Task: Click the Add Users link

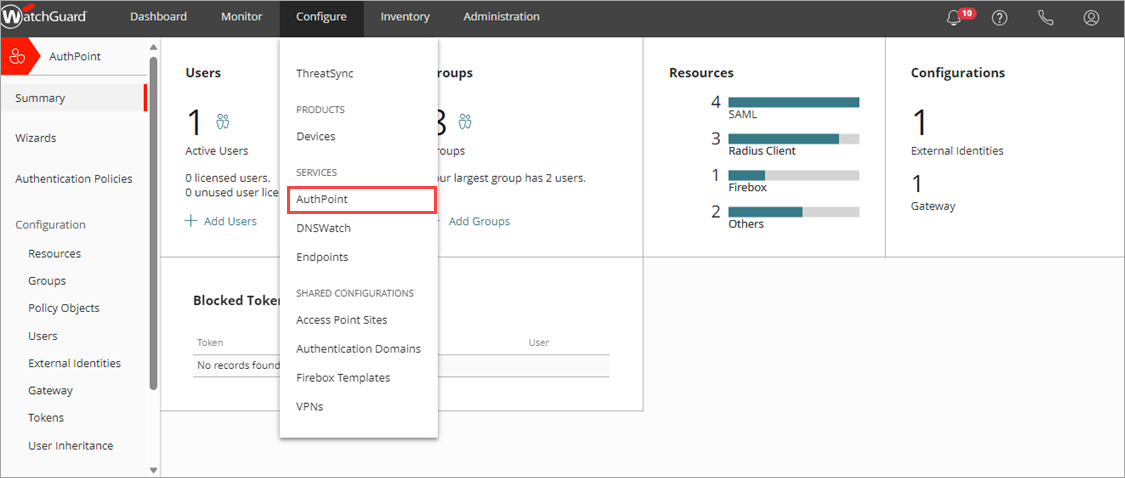Action: [221, 221]
